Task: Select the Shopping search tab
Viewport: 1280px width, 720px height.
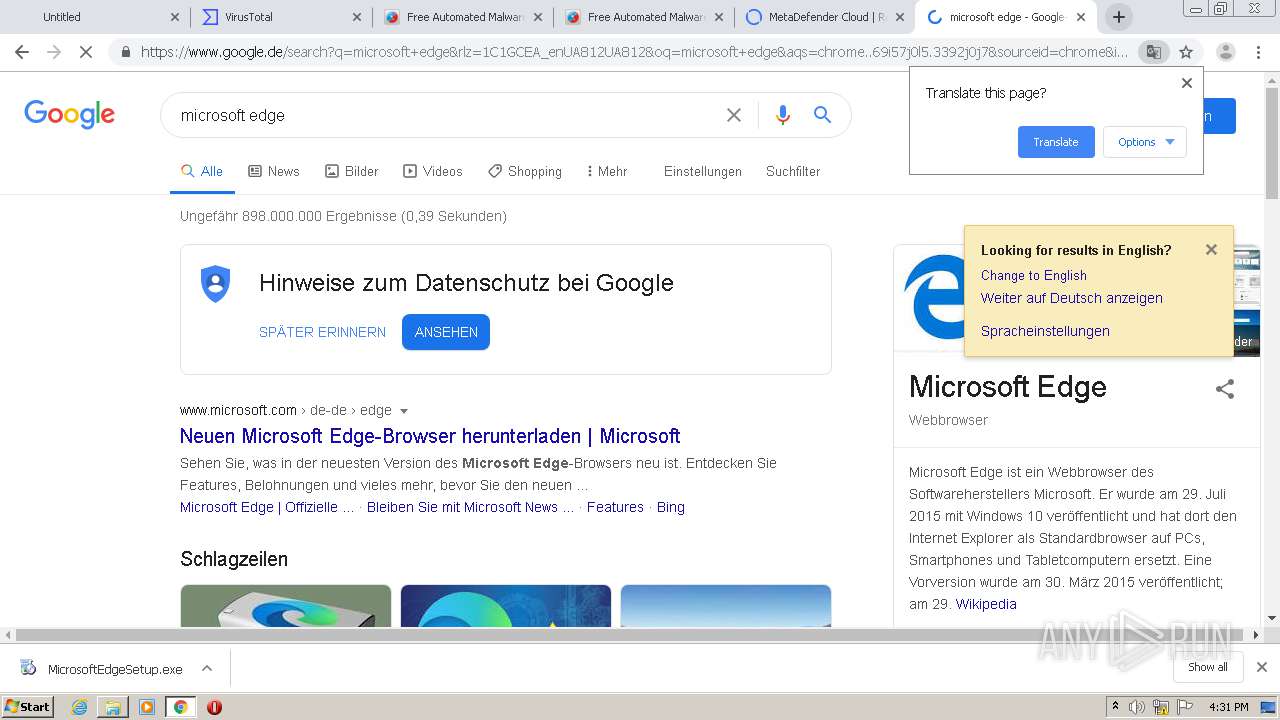Action: coord(525,171)
